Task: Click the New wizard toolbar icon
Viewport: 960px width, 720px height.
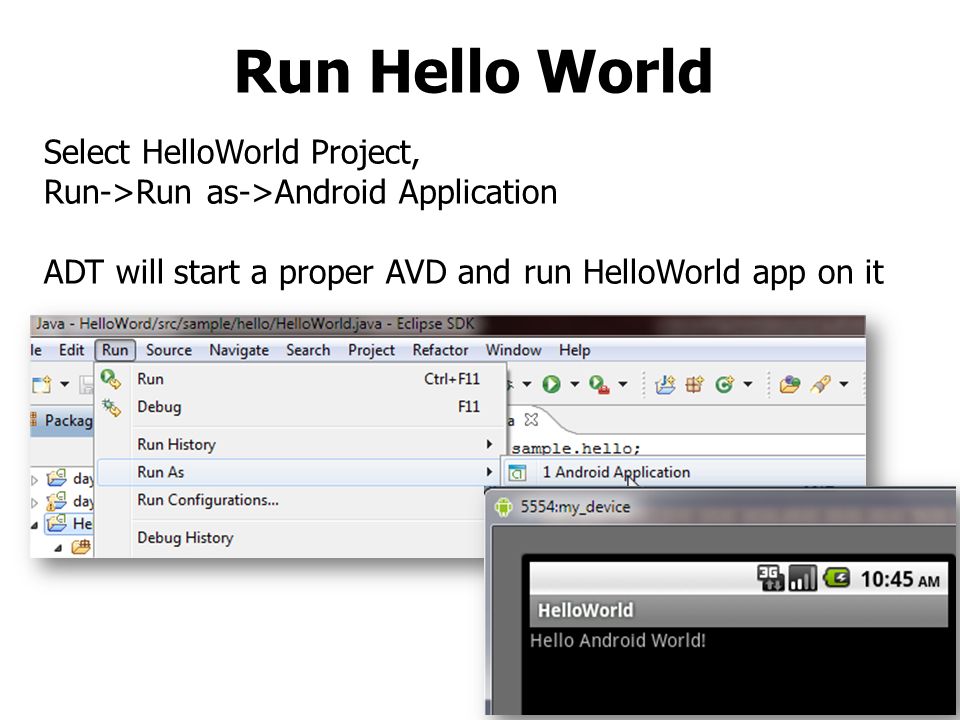Action: click(42, 384)
